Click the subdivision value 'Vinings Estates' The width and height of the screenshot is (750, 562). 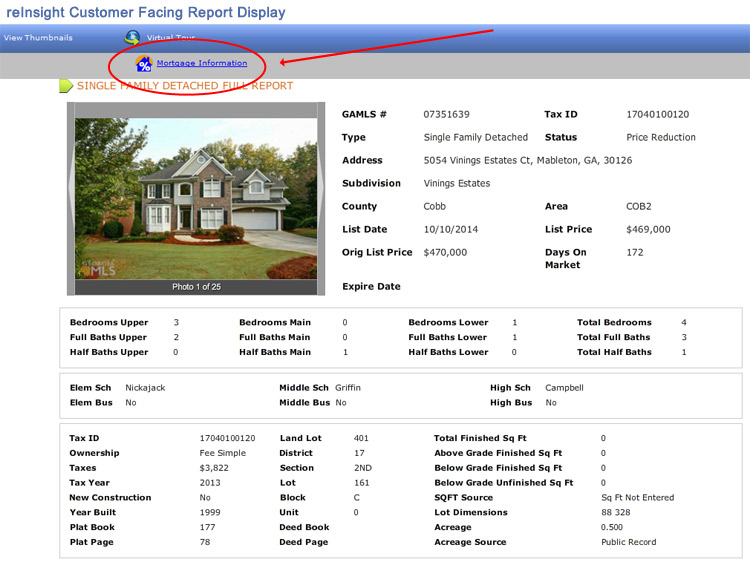point(457,183)
